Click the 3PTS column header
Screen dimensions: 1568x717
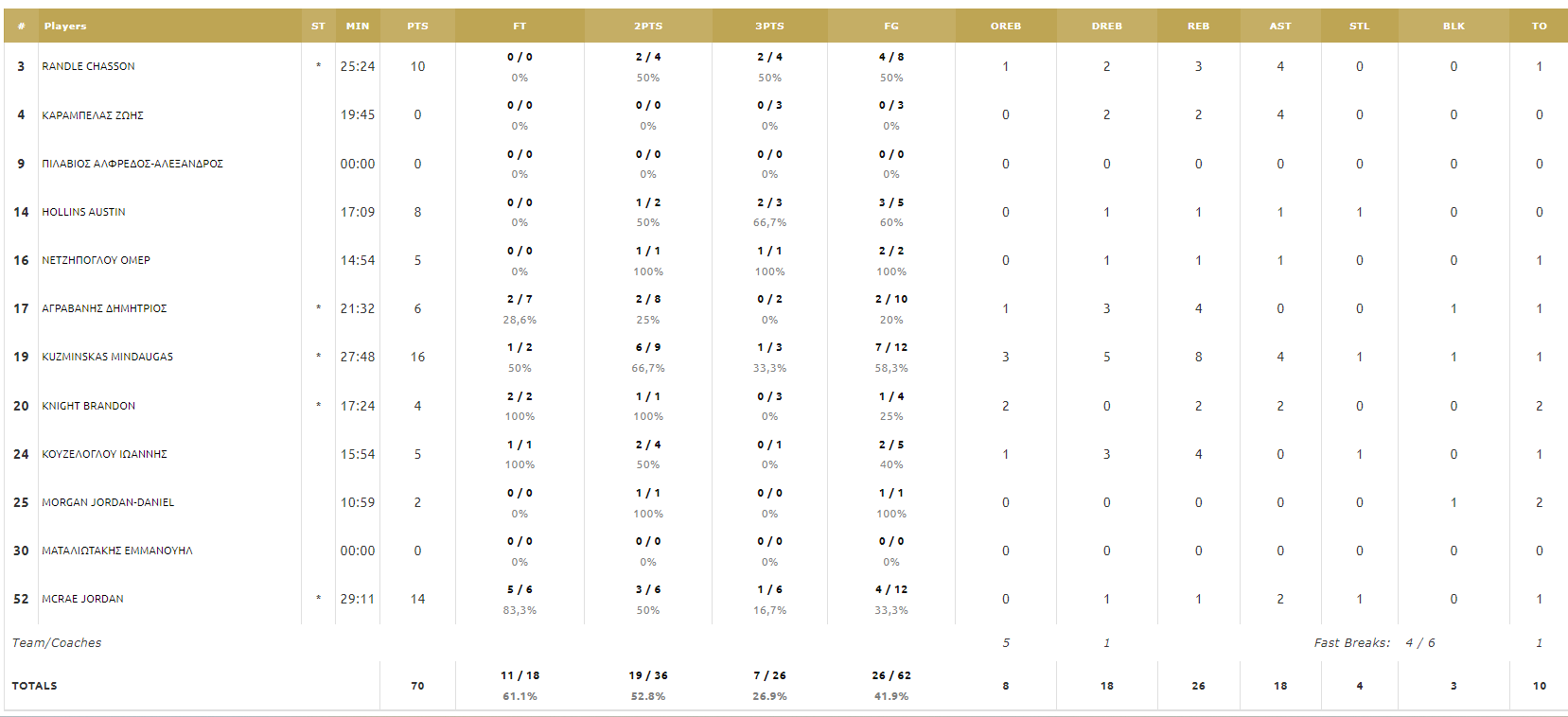pyautogui.click(x=769, y=26)
